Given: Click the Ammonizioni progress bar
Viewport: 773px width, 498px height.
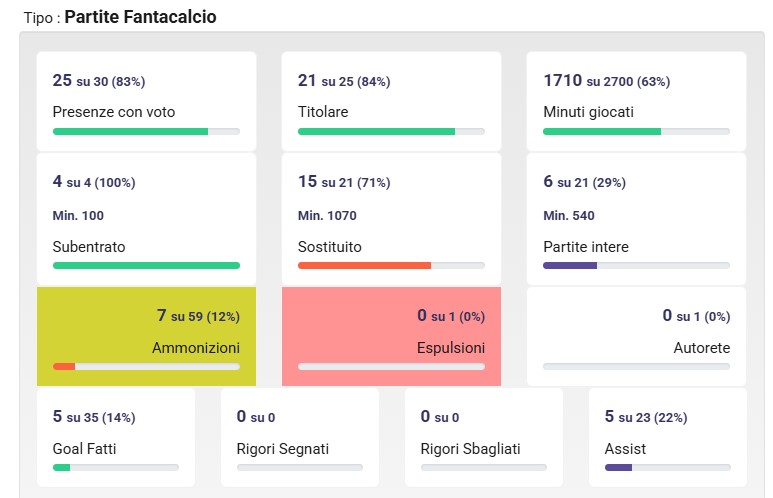Looking at the screenshot, I should coord(146,366).
